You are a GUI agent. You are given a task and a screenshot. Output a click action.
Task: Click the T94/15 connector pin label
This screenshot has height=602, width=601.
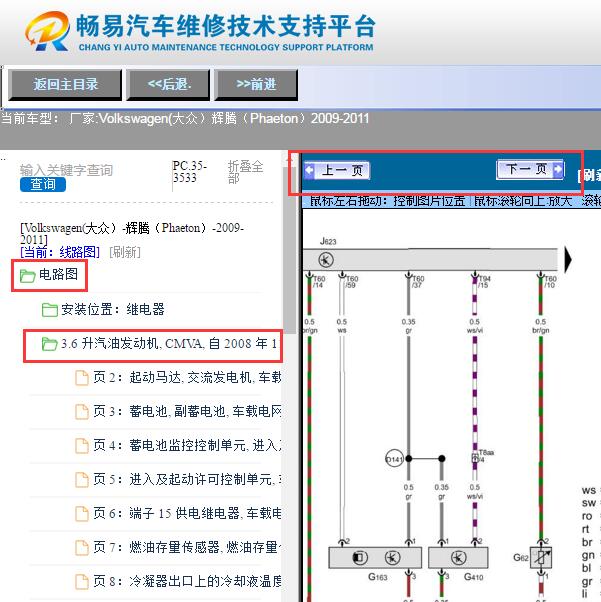coord(484,282)
